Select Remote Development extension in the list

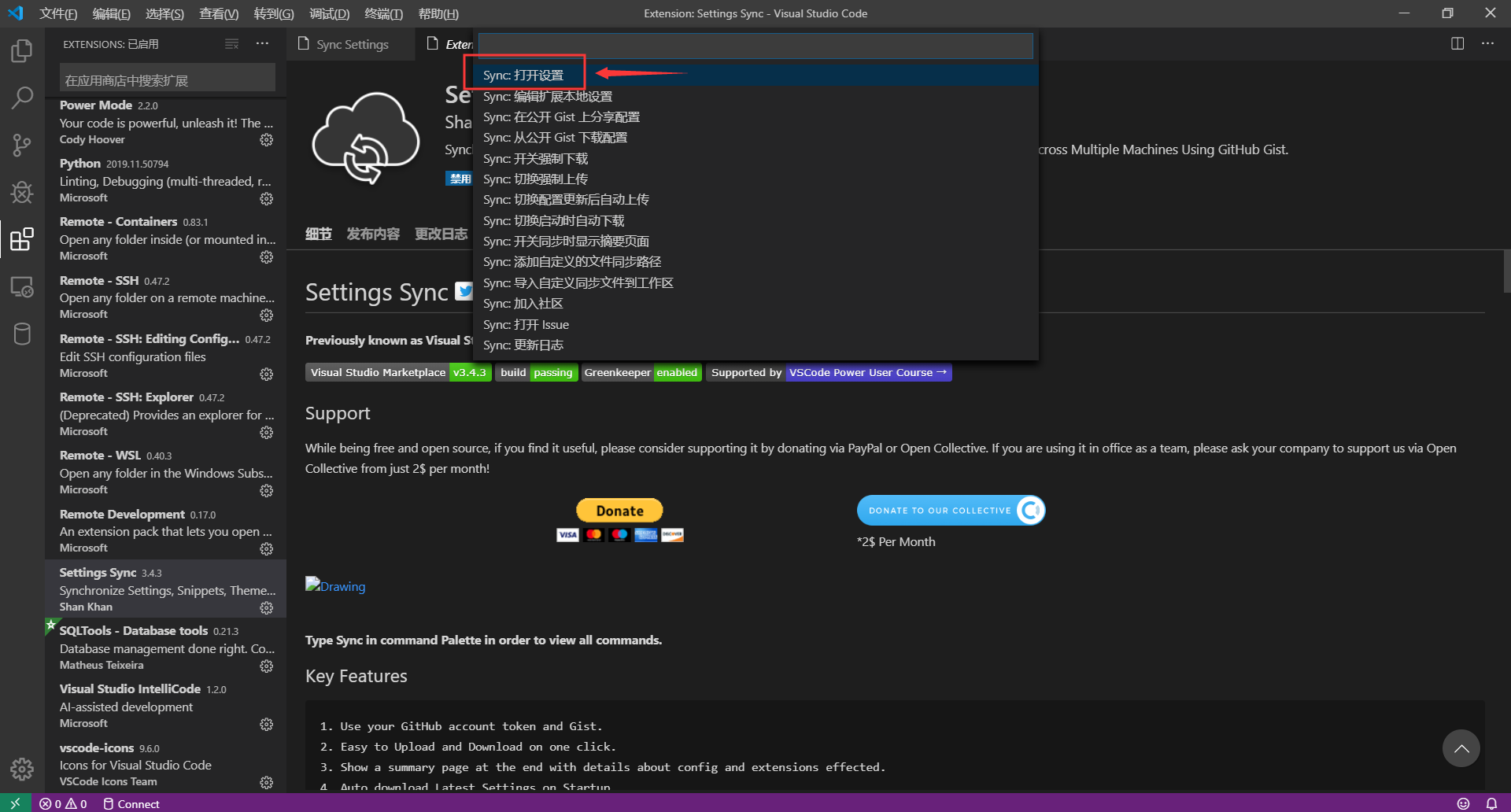coord(165,531)
